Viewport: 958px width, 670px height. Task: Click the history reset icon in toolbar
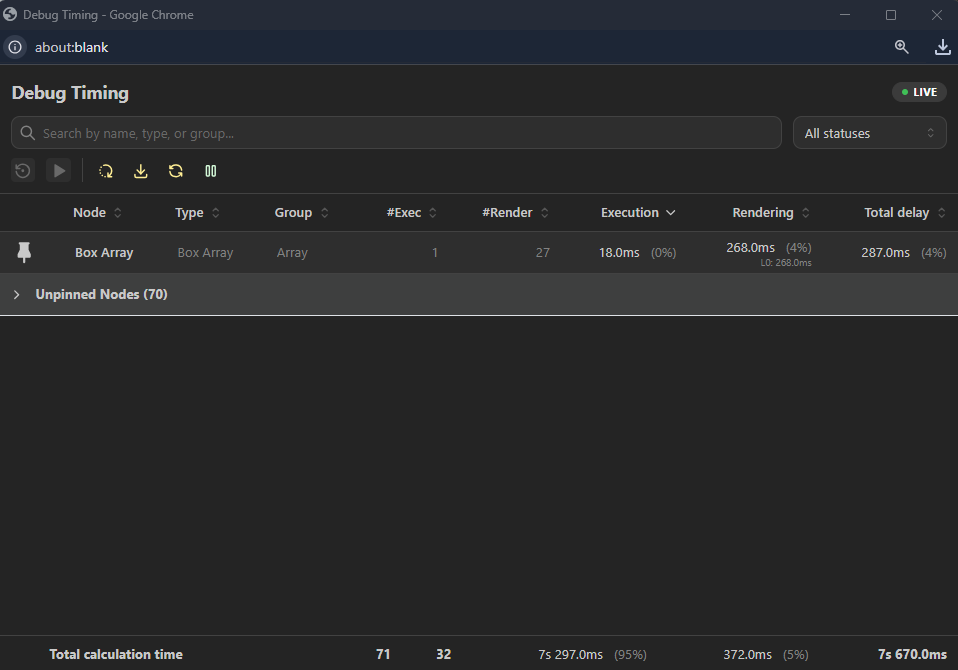click(x=23, y=171)
